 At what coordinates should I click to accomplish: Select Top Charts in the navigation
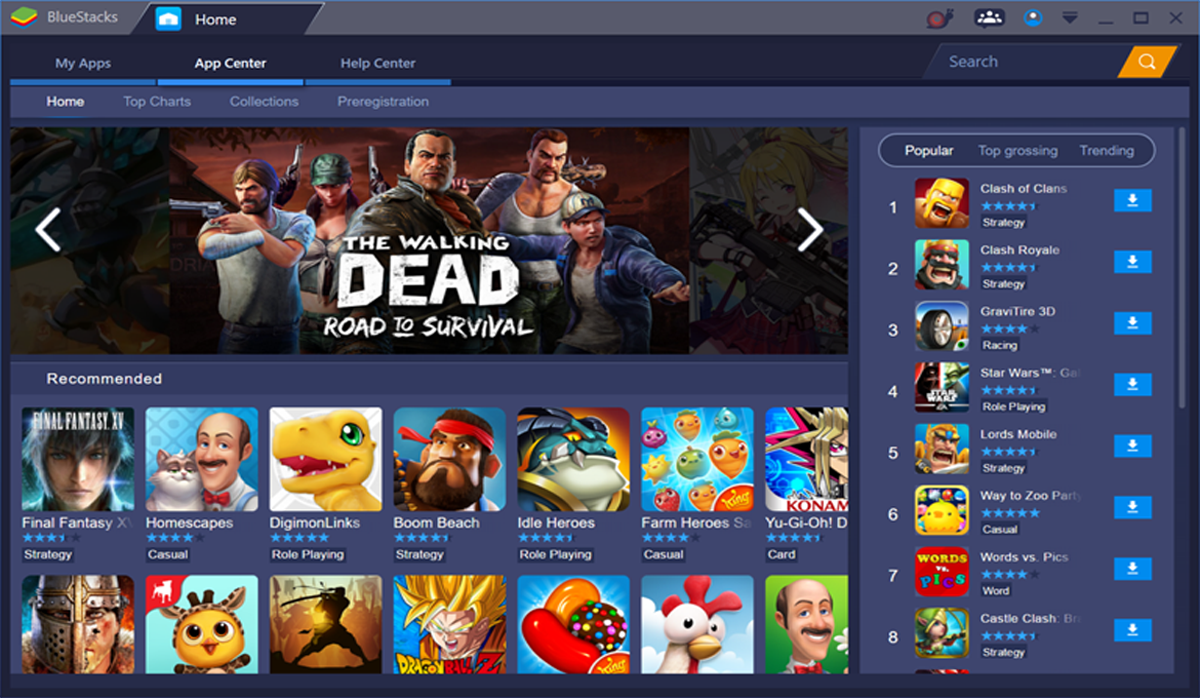pyautogui.click(x=156, y=101)
